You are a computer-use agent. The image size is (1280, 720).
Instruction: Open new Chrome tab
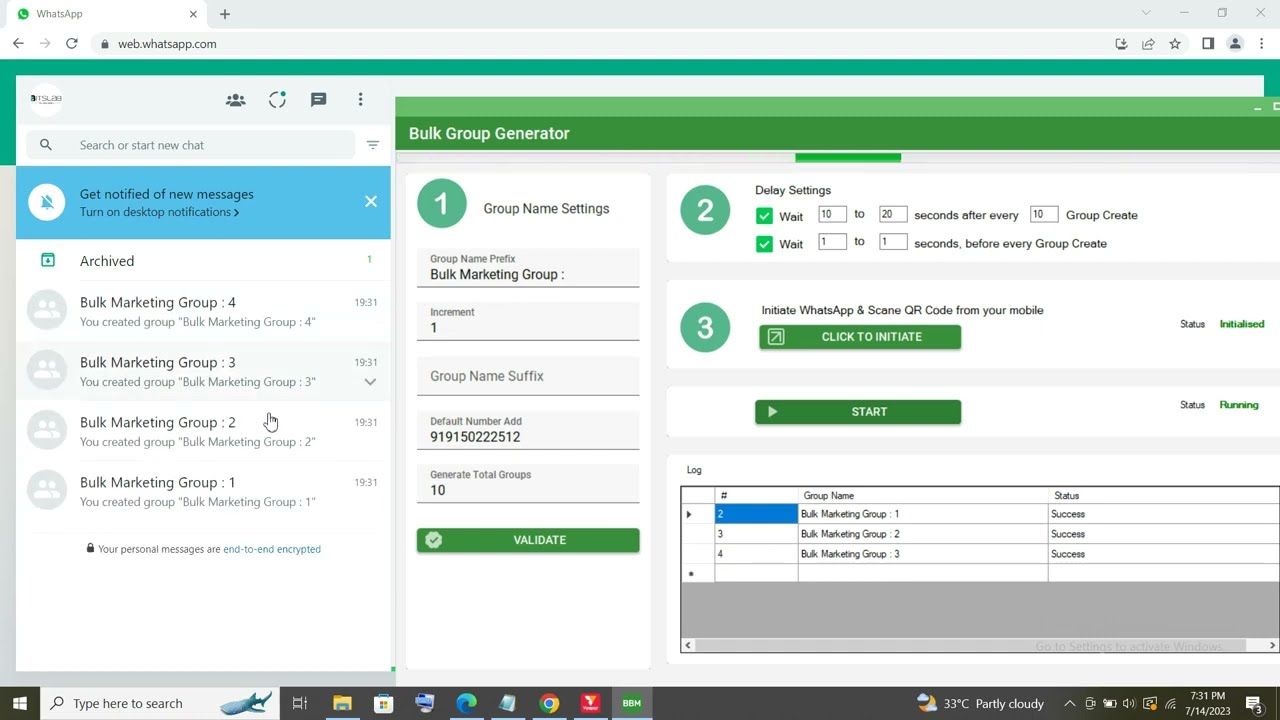point(225,14)
